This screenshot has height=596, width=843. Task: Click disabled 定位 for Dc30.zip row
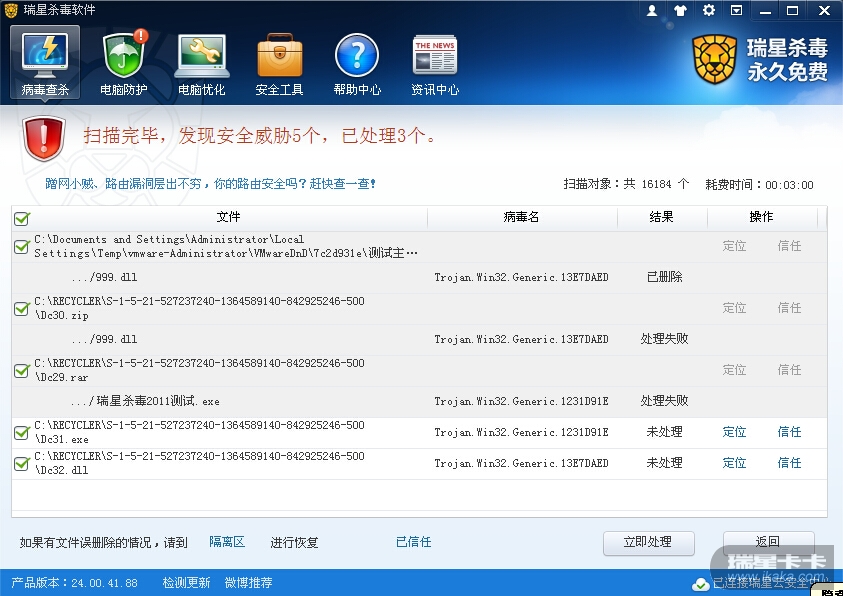coord(734,308)
